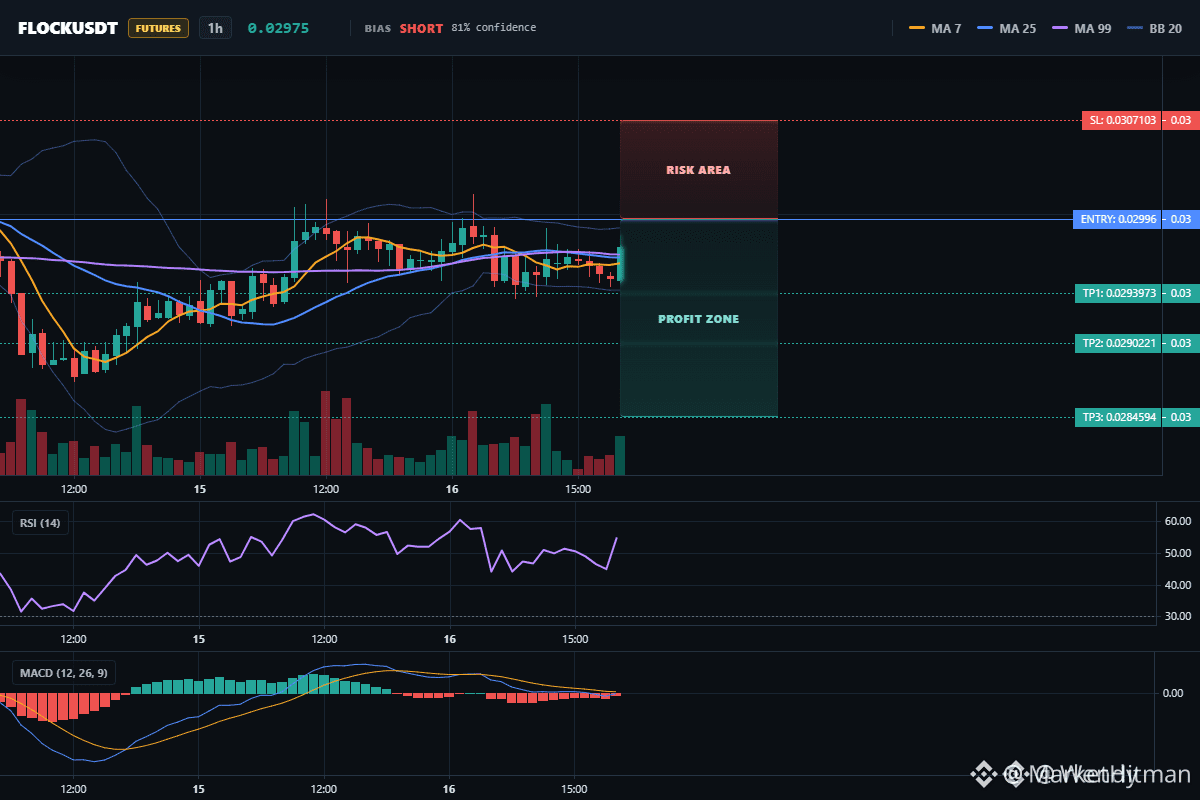Click the TP1: 0.0293973 target label
The image size is (1200, 800).
click(1135, 293)
